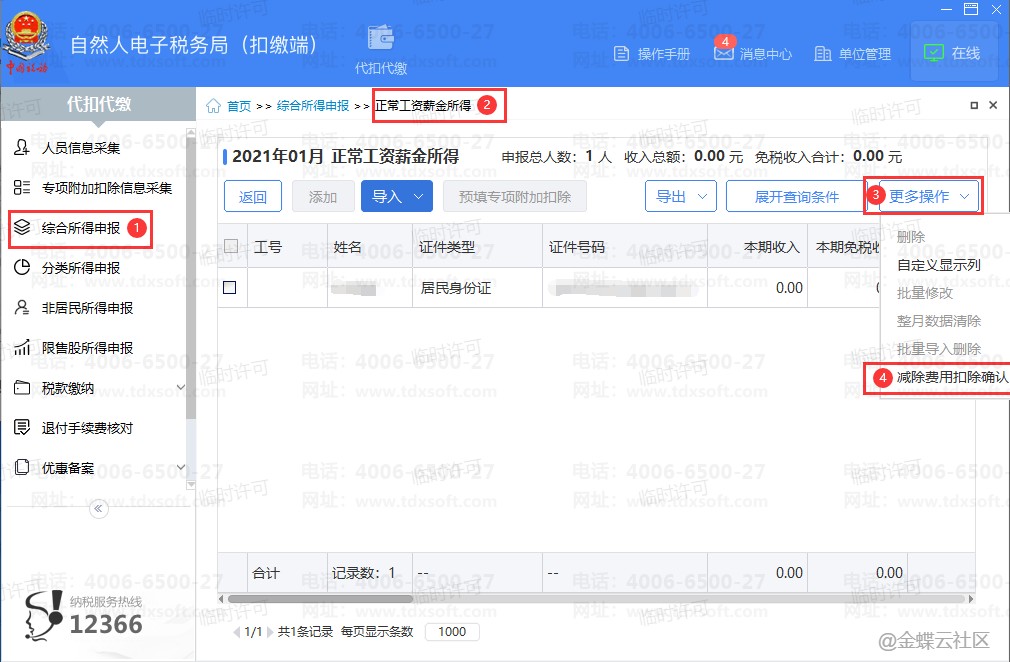The height and width of the screenshot is (662, 1010).
Task: Open 消息中心 envelope icon
Action: (x=724, y=54)
